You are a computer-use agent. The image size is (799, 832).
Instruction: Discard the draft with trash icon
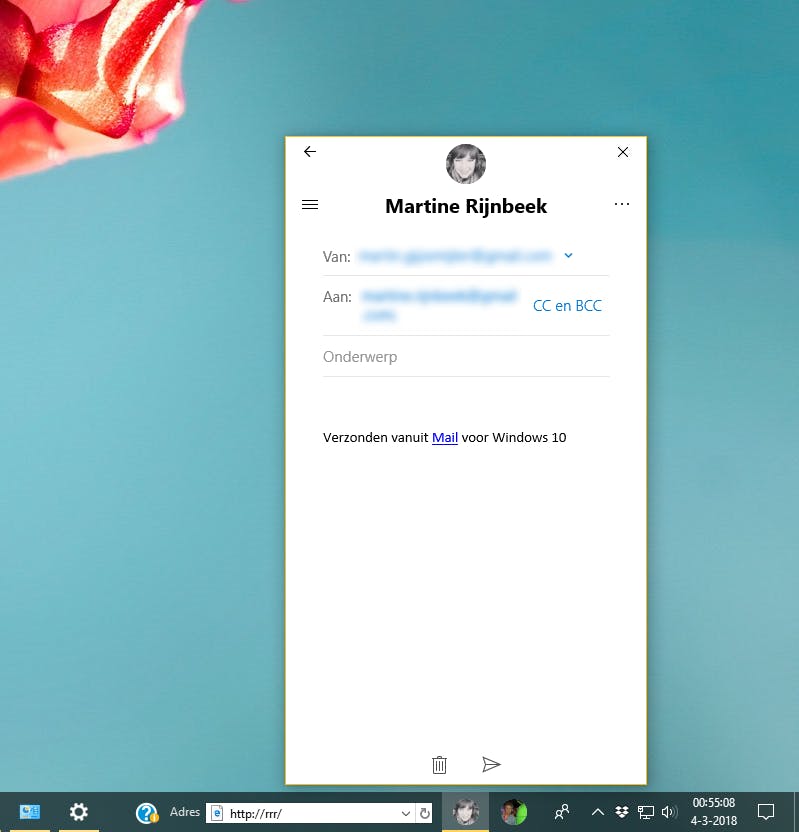pyautogui.click(x=439, y=765)
